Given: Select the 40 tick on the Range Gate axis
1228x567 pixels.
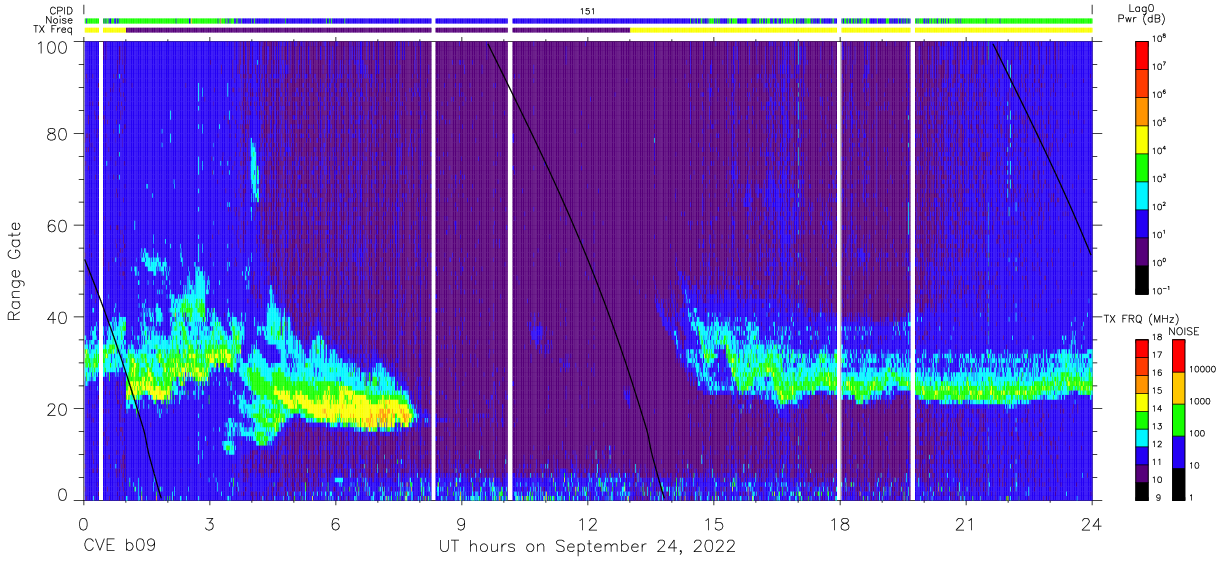Looking at the screenshot, I should tap(57, 318).
